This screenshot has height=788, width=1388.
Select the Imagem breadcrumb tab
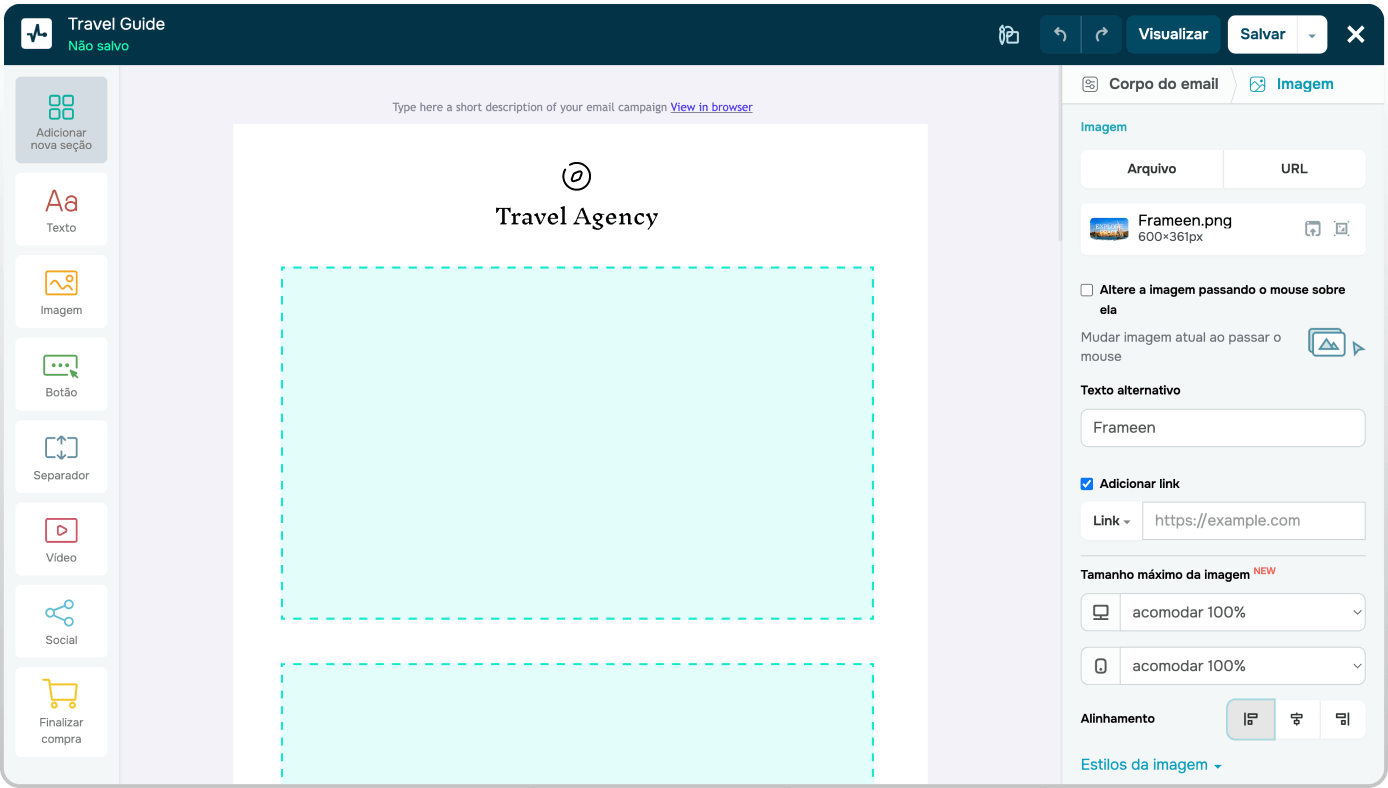(1305, 84)
